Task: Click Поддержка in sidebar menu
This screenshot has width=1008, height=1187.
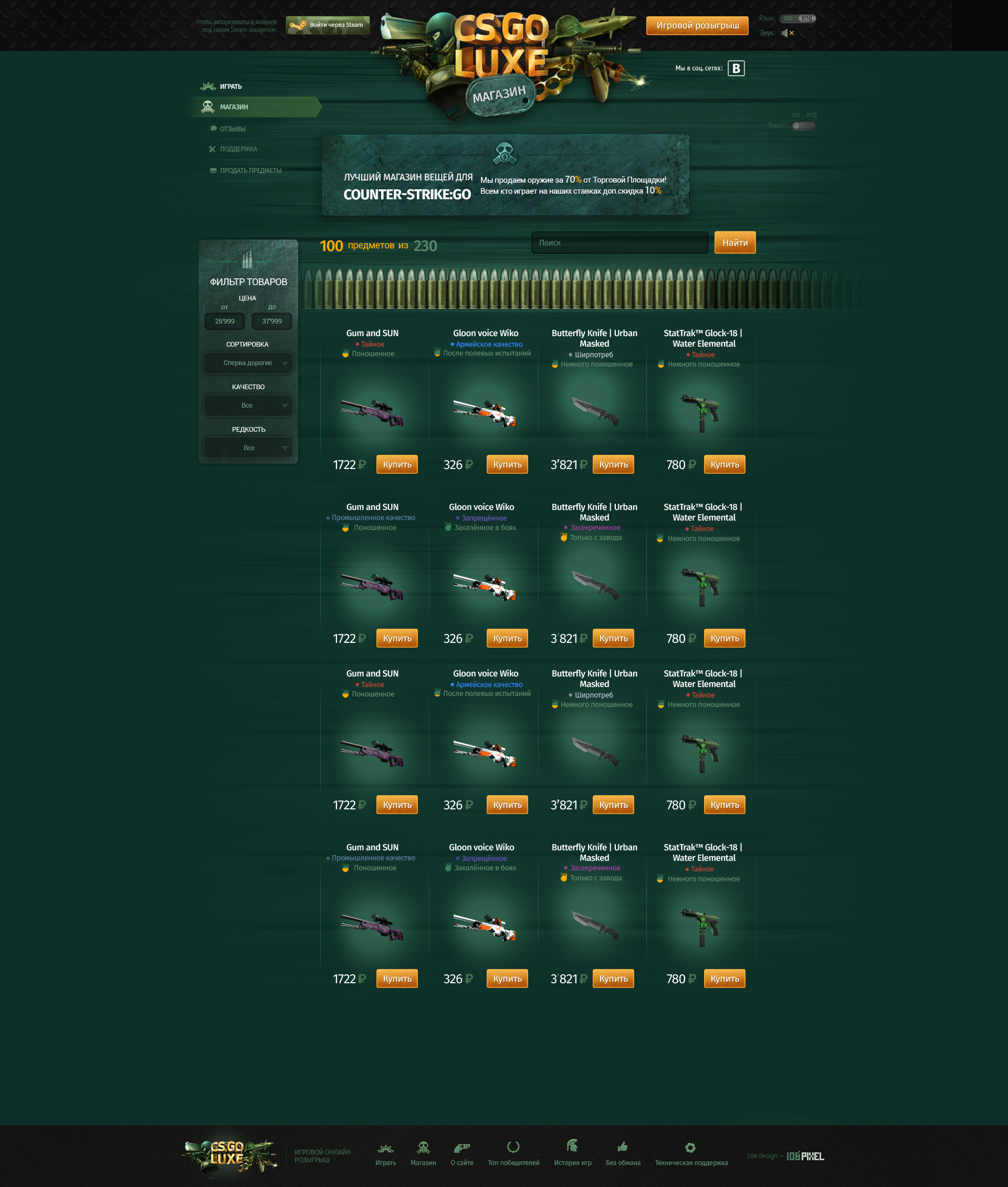Action: point(238,149)
